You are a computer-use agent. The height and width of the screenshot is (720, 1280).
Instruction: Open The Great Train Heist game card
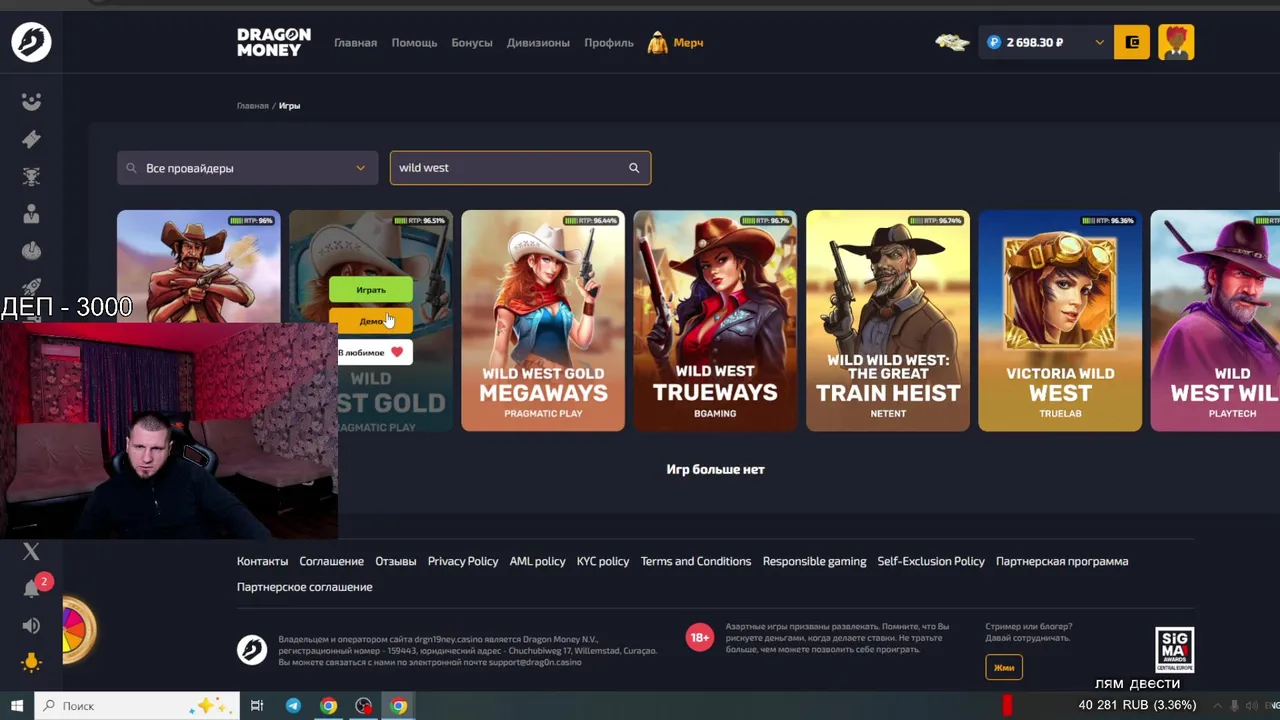888,320
